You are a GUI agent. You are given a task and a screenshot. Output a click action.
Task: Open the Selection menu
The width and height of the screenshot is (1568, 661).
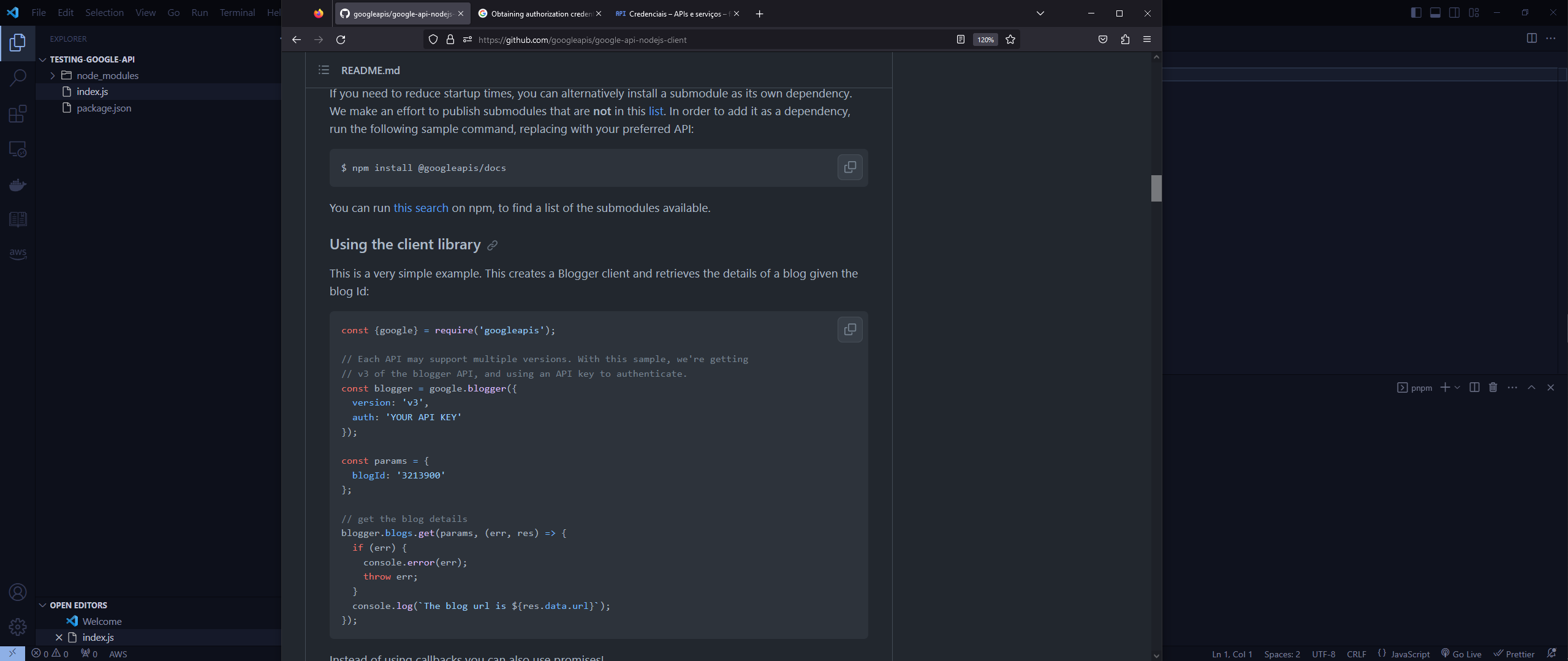(104, 12)
